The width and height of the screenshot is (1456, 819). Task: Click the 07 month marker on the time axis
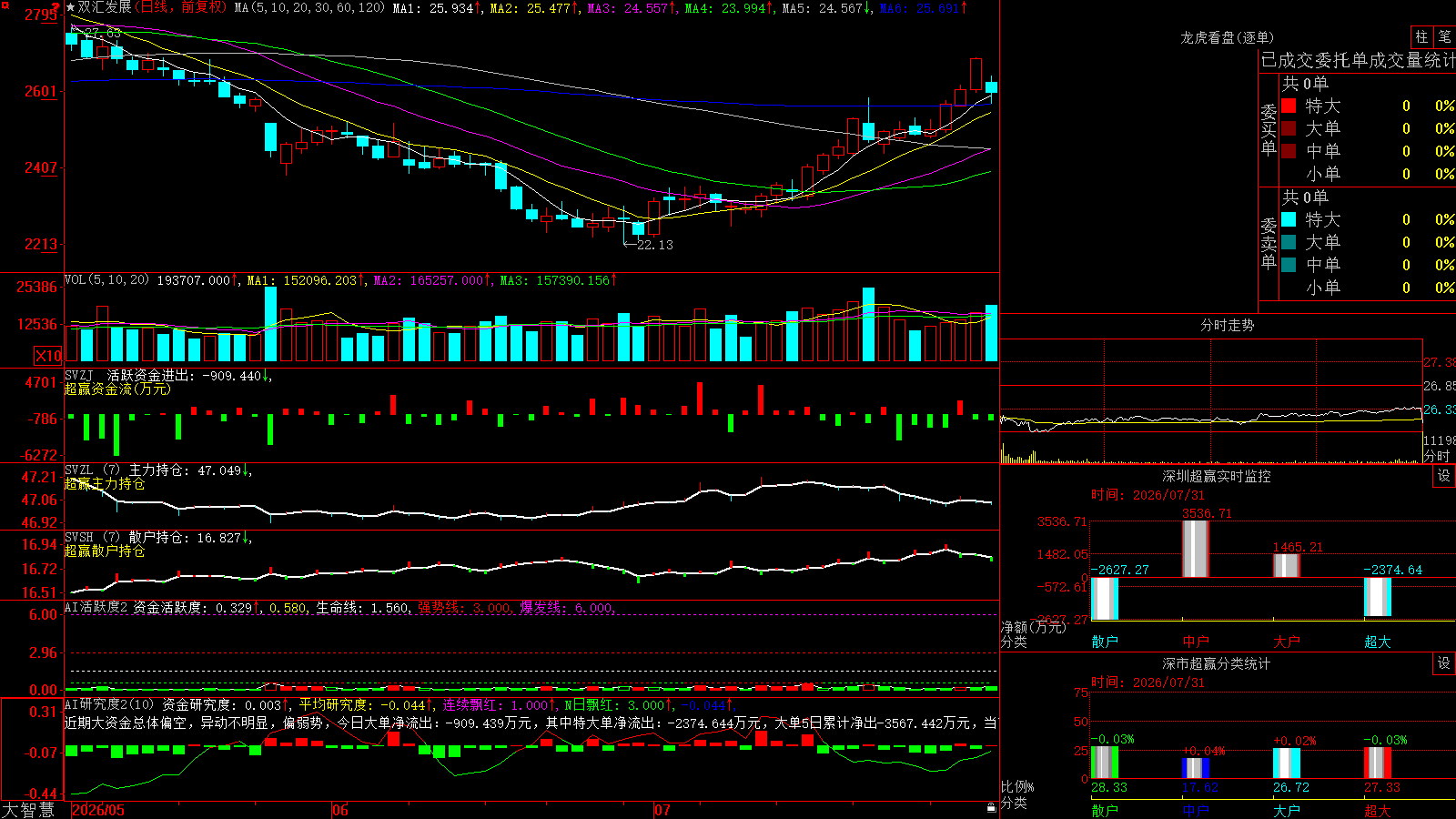click(662, 810)
